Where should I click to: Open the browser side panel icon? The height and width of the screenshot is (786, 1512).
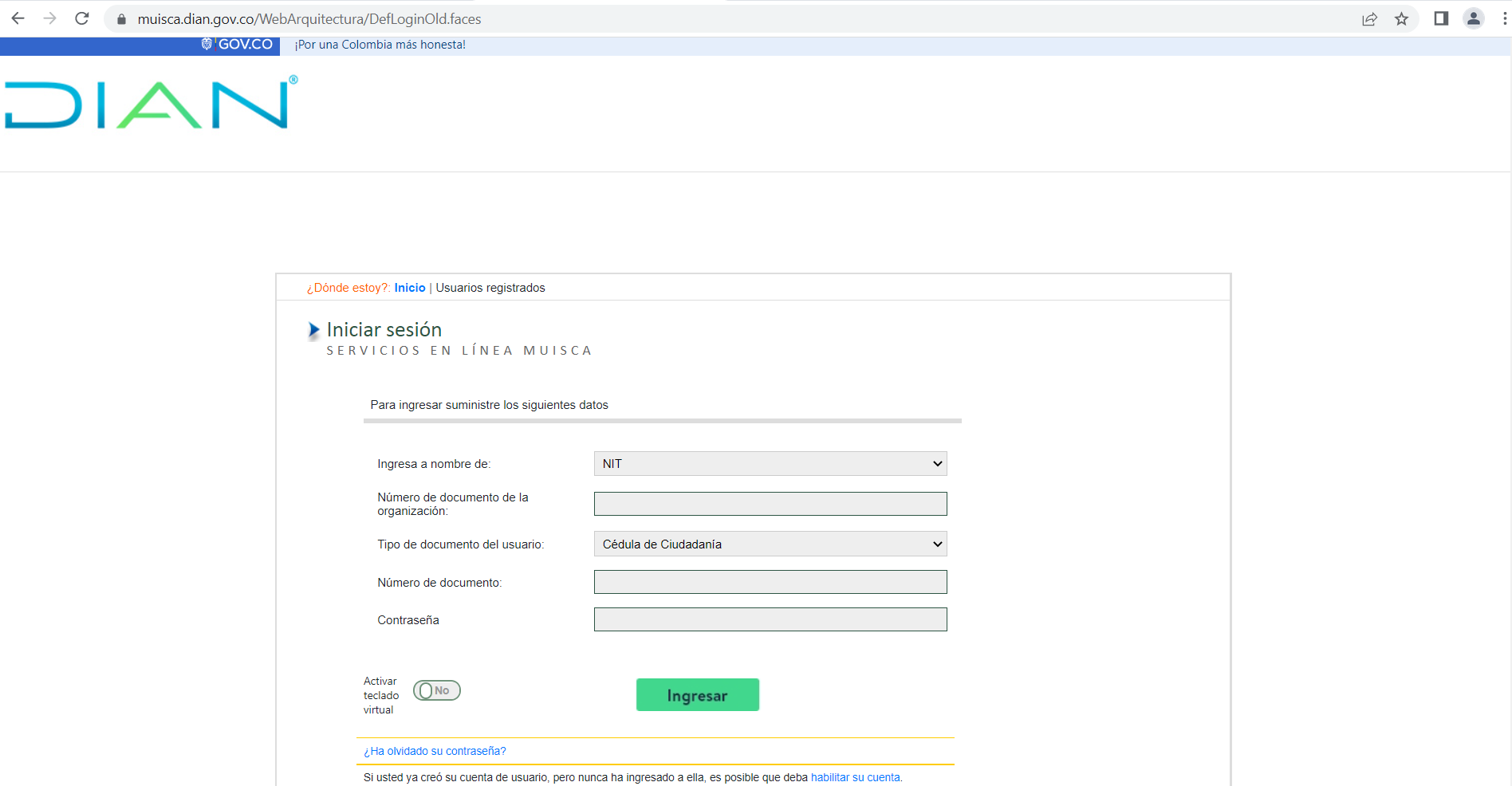(x=1441, y=18)
